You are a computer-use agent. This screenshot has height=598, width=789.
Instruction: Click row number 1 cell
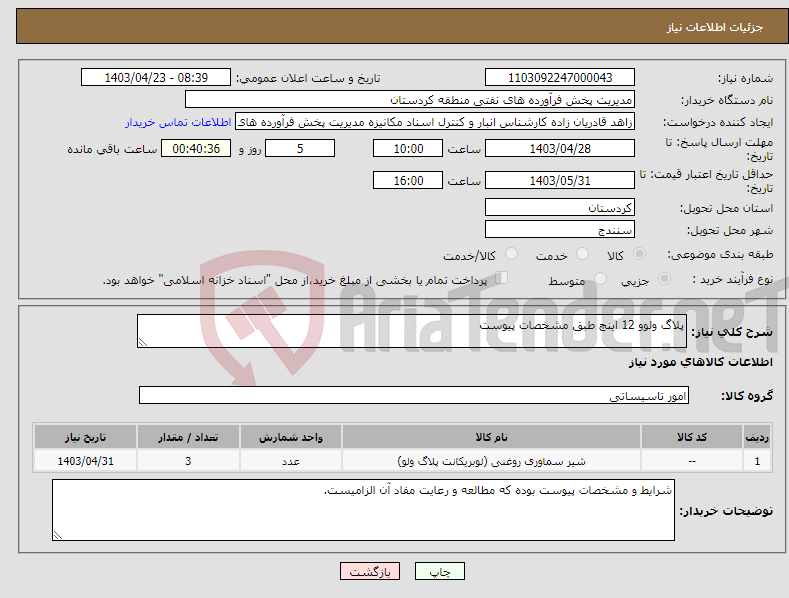[757, 461]
